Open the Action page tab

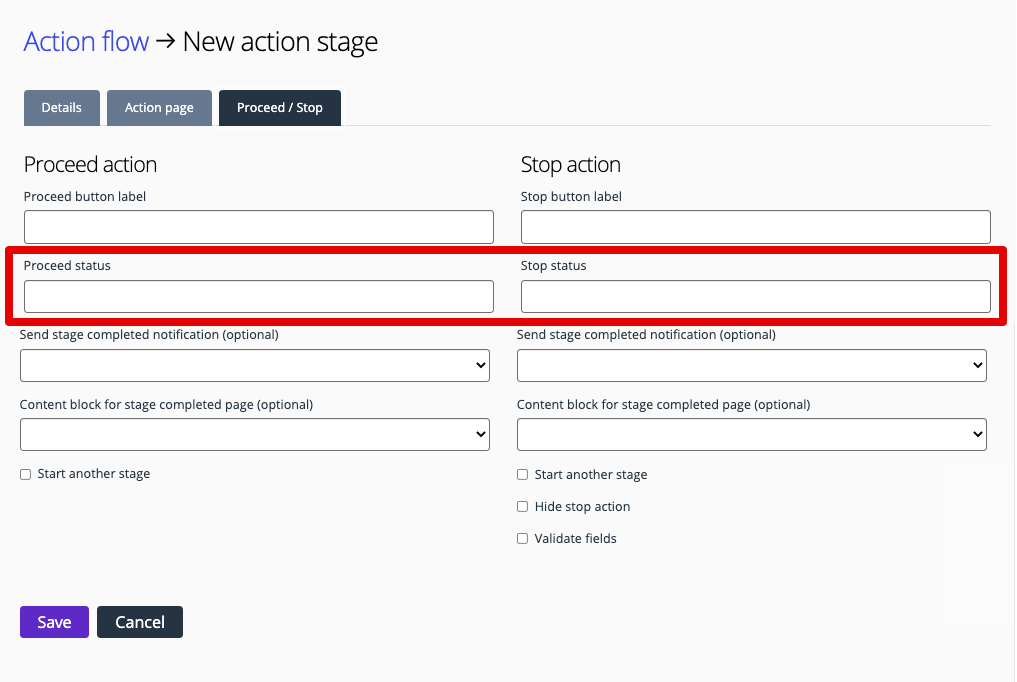pos(159,107)
